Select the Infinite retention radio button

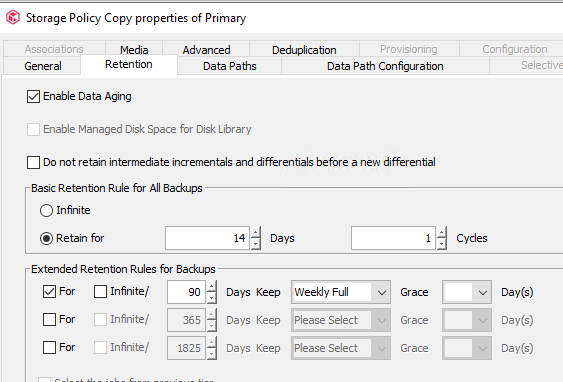(x=46, y=210)
